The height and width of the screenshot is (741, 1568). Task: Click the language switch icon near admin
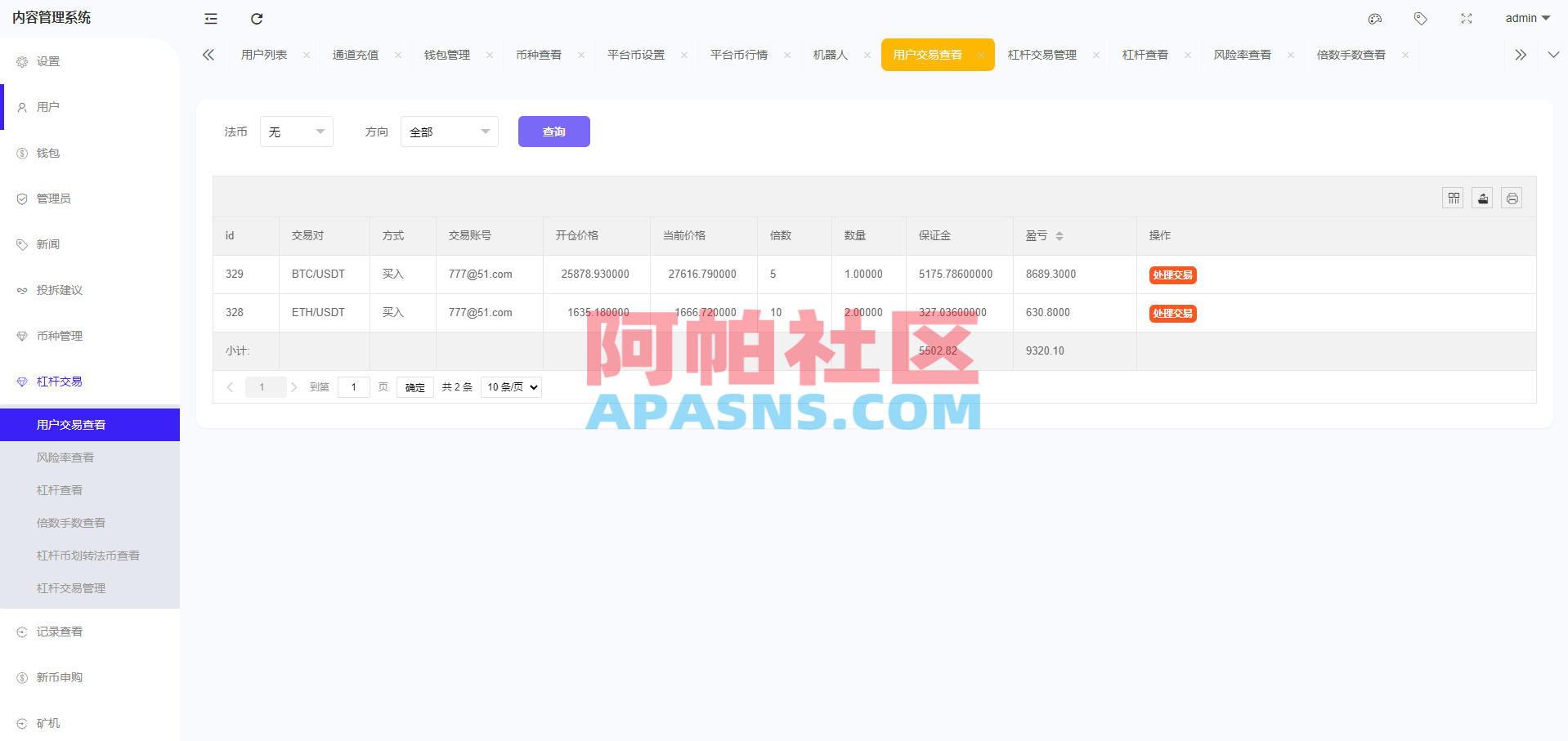(x=1374, y=18)
